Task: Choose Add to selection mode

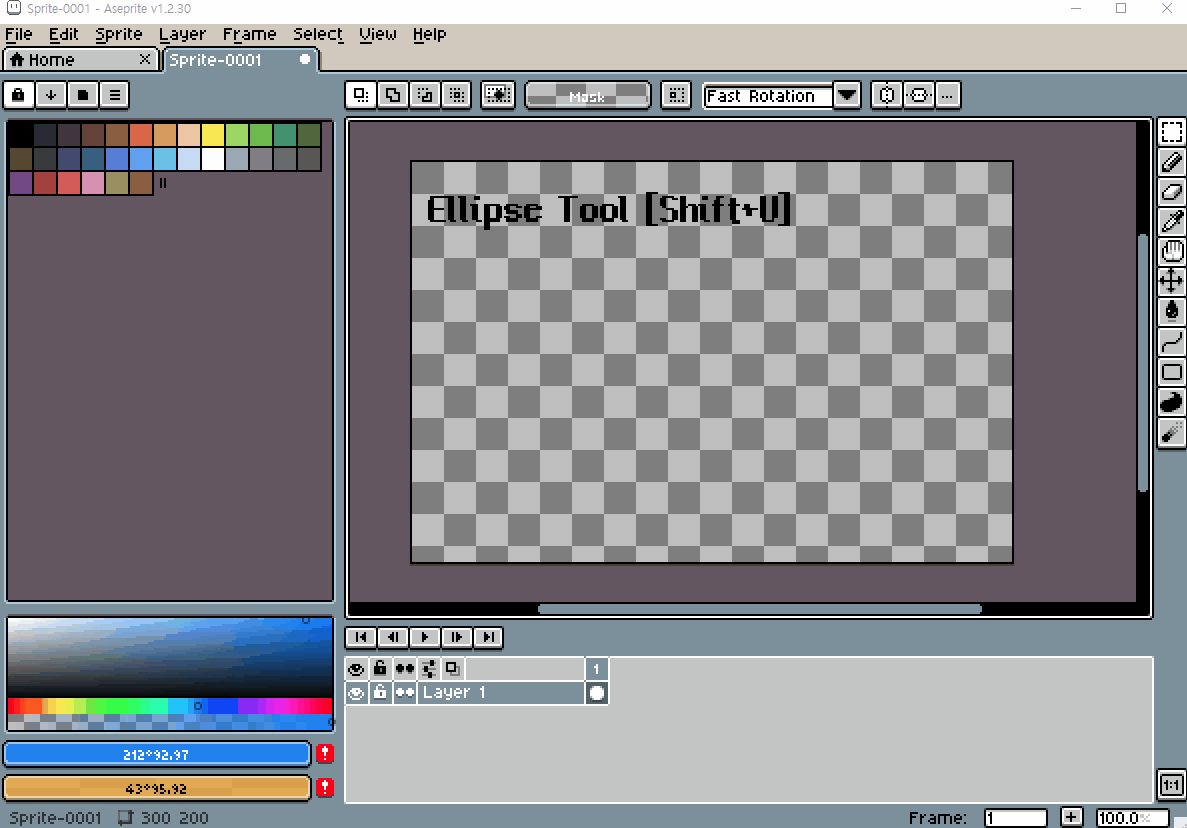Action: (x=393, y=95)
